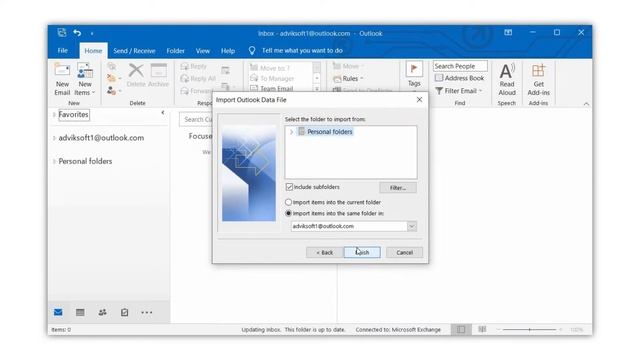Viewport: 640px width, 360px height.
Task: Click the Undo arrow in title bar
Action: (77, 33)
